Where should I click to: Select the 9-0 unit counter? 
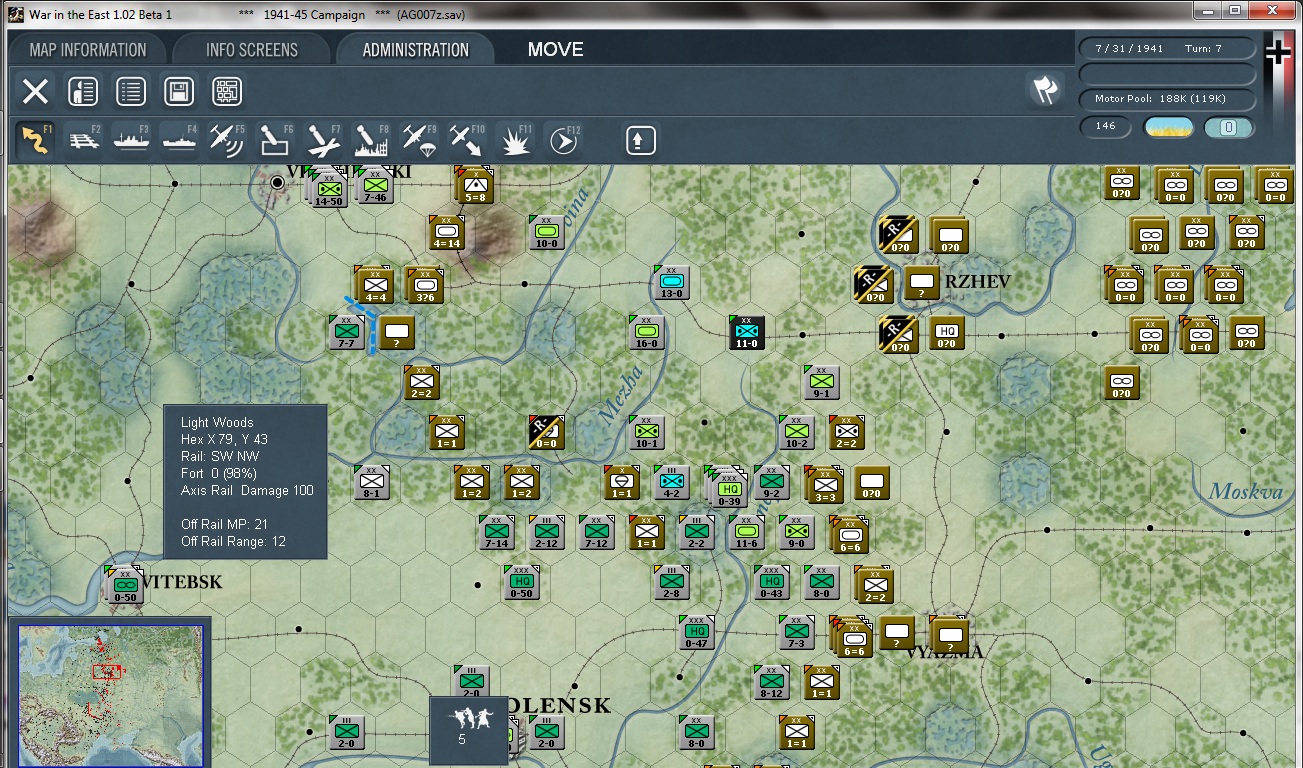tap(797, 533)
